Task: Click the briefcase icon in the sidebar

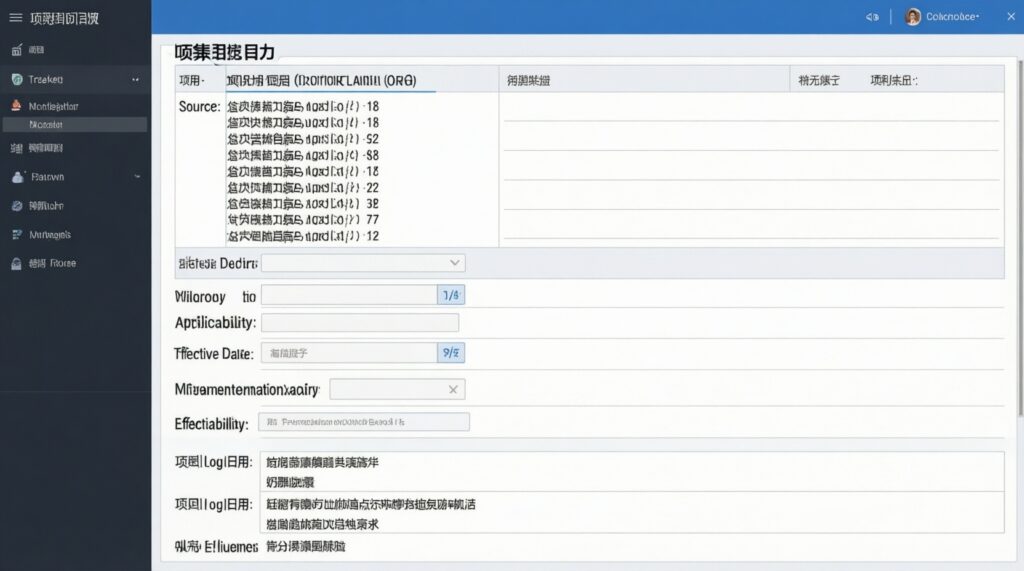Action: pyautogui.click(x=16, y=177)
